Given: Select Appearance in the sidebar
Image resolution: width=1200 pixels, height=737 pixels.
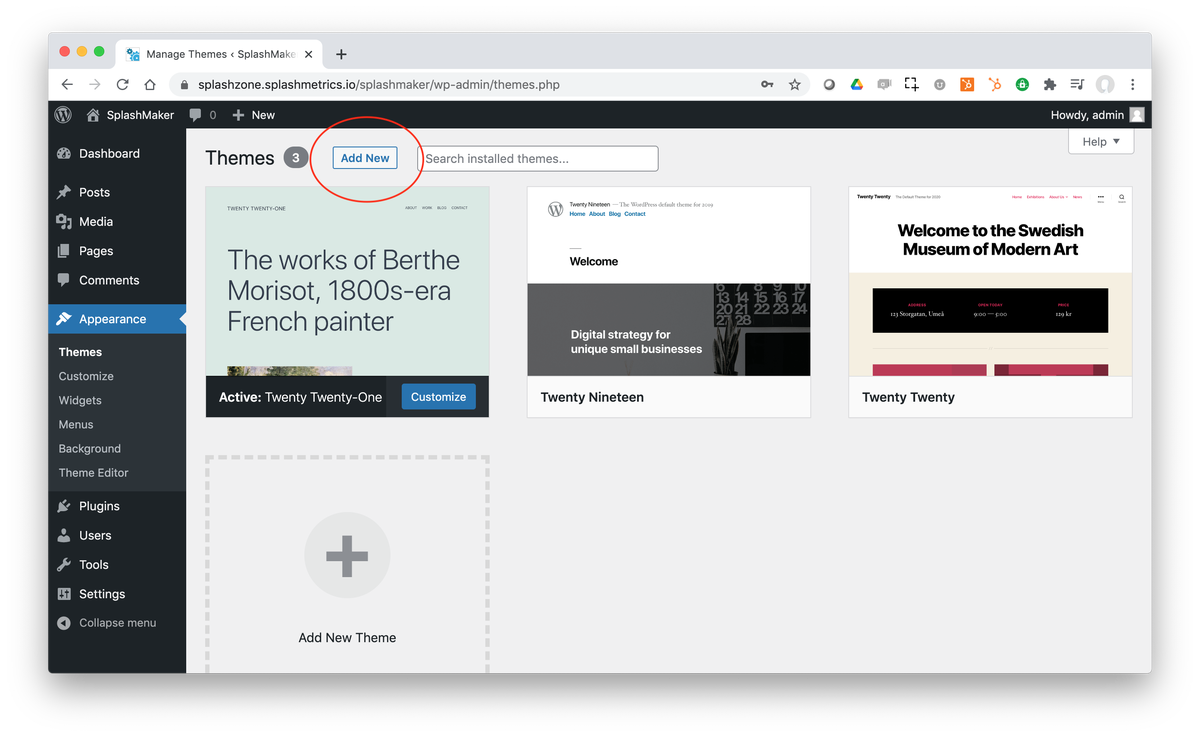Looking at the screenshot, I should coord(117,319).
